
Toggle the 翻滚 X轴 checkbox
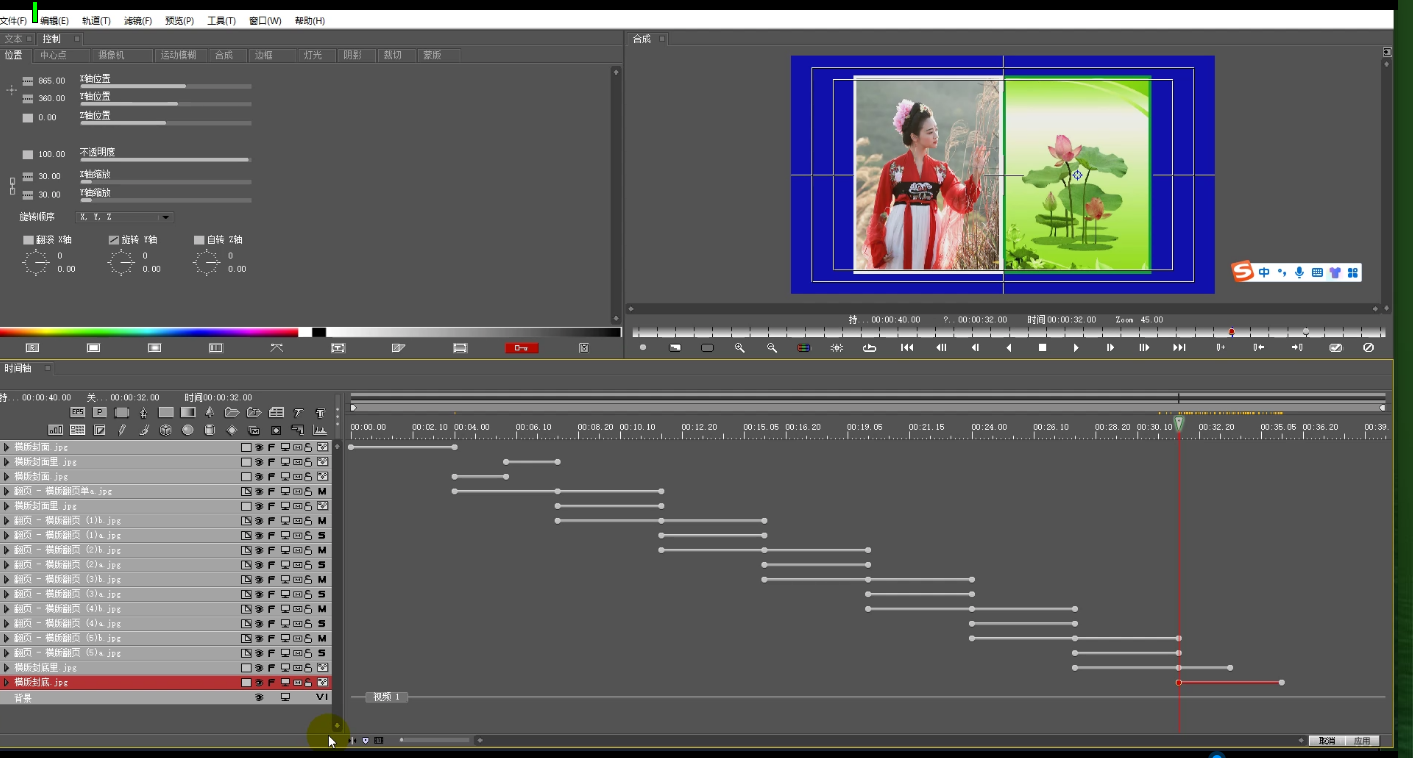[x=28, y=240]
